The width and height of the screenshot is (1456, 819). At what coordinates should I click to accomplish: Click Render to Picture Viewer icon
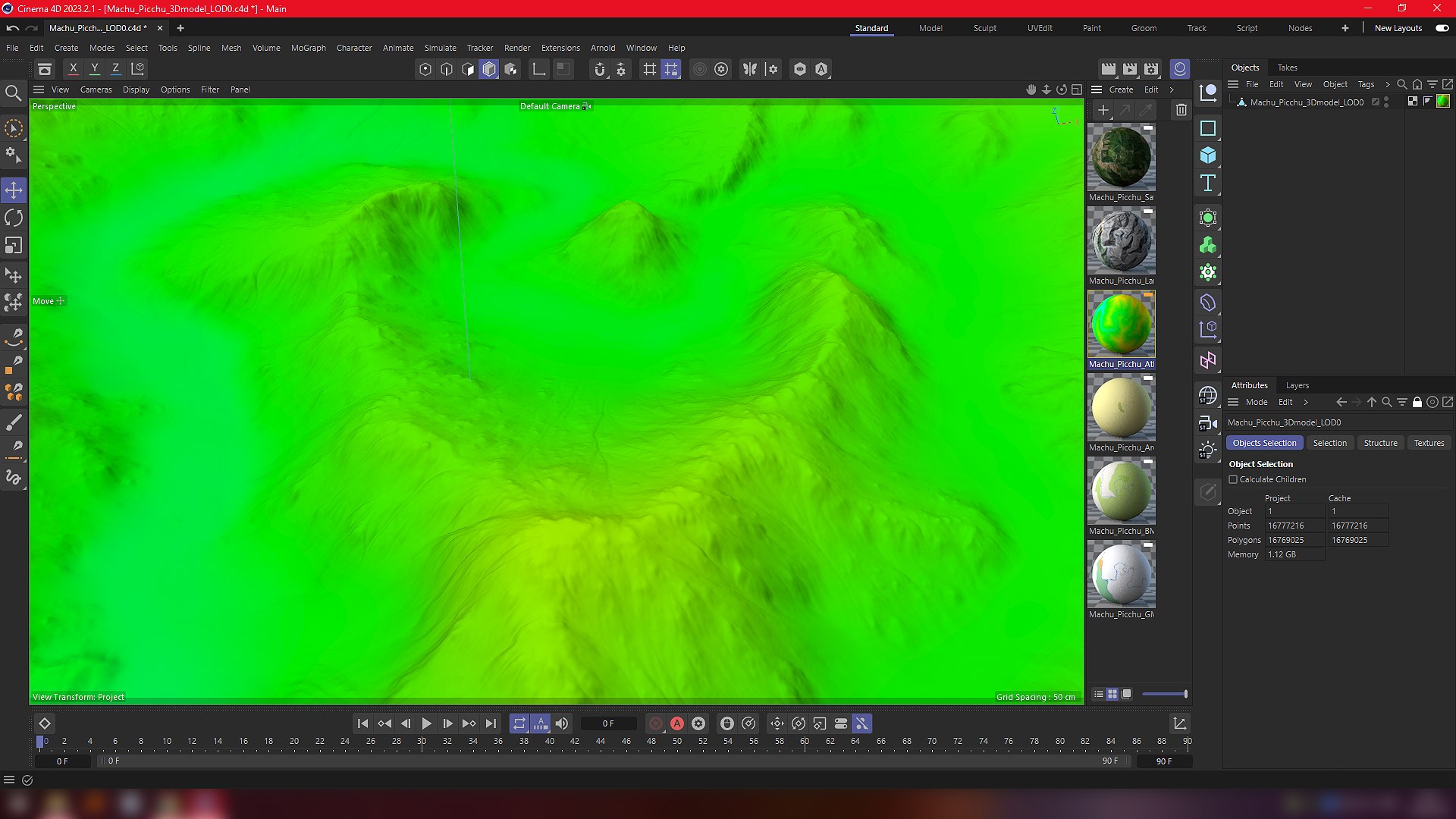(1130, 69)
